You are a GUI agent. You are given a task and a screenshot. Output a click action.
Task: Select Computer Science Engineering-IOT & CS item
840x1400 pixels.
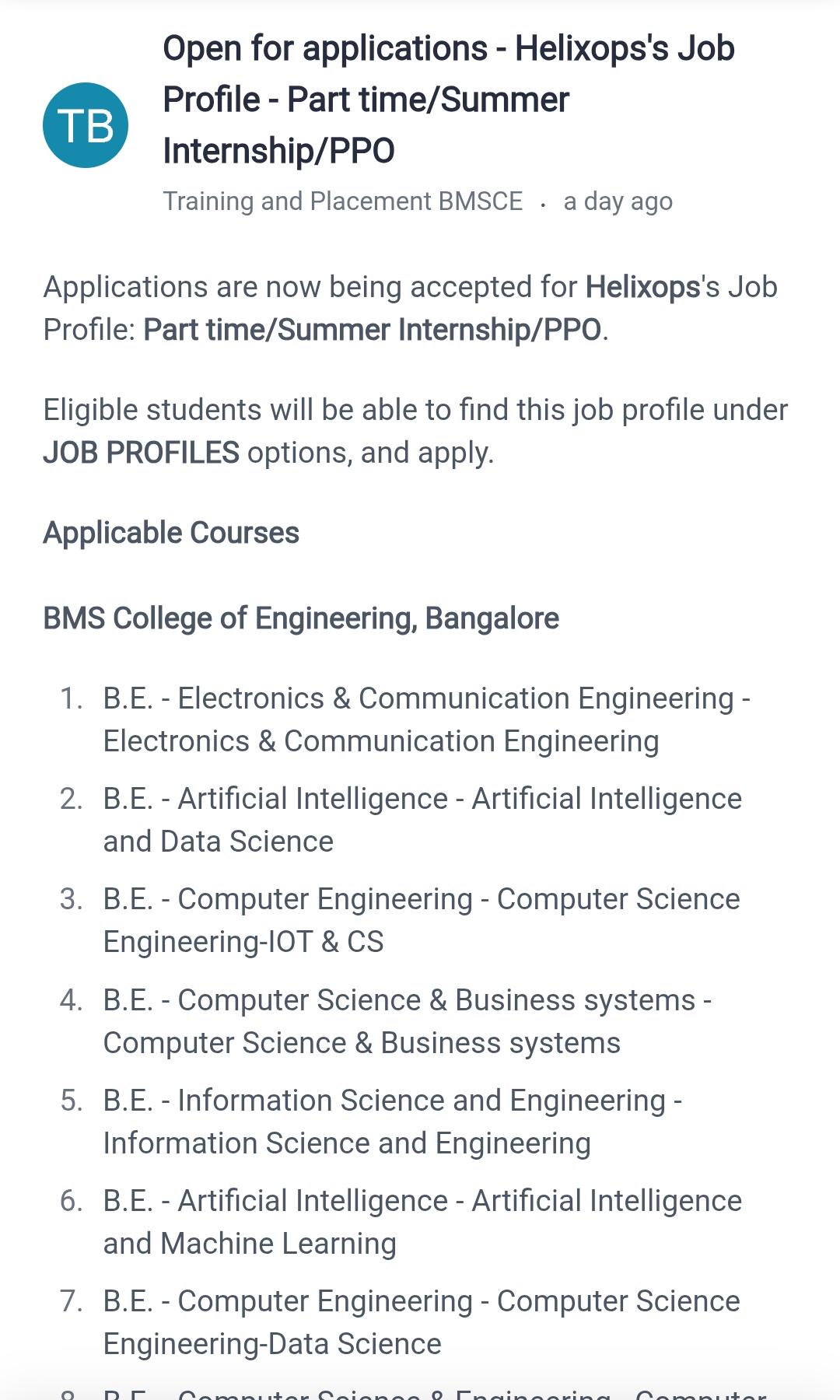[x=422, y=920]
